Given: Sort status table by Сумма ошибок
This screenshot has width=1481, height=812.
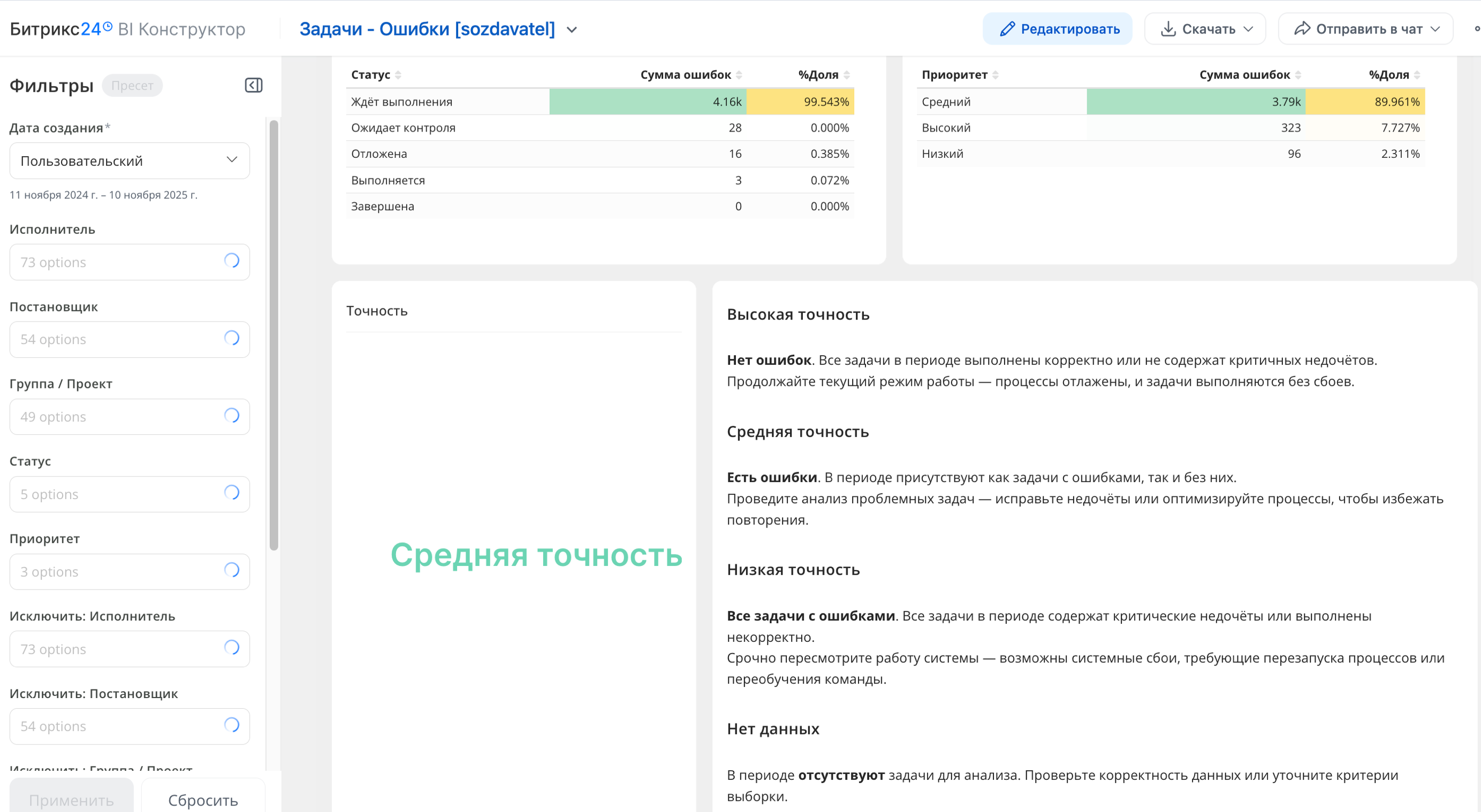Looking at the screenshot, I should point(739,75).
